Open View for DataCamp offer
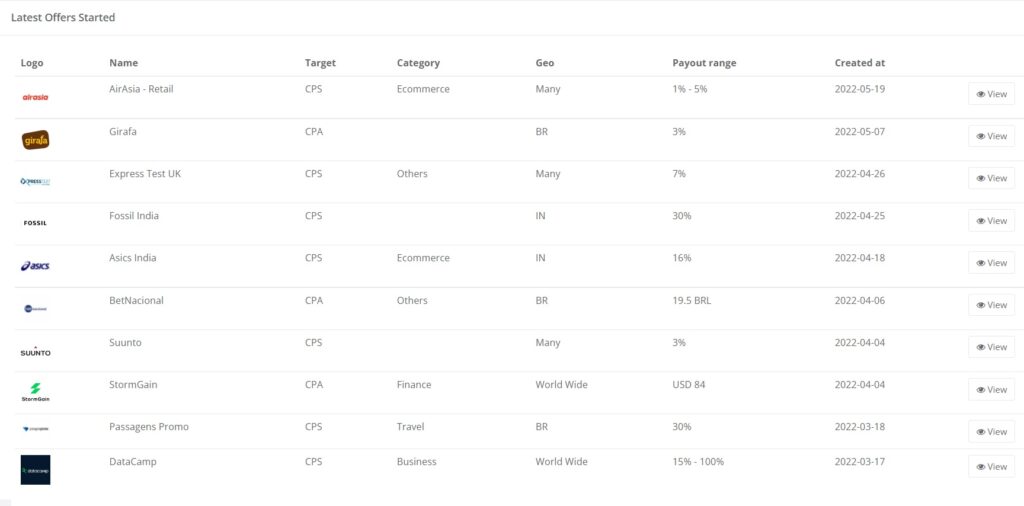 click(991, 467)
